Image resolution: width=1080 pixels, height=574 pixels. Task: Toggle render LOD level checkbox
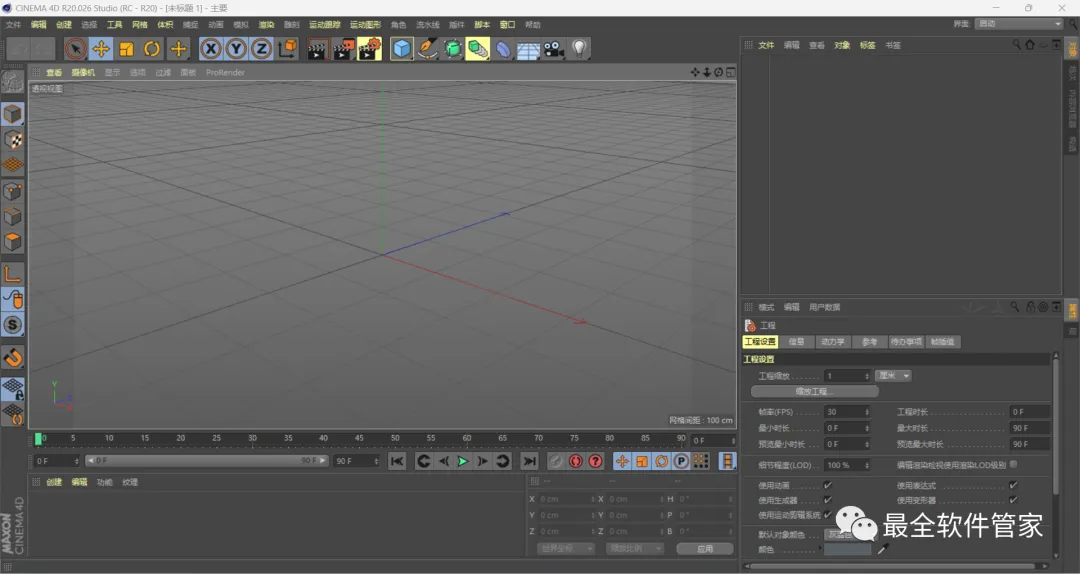1013,464
